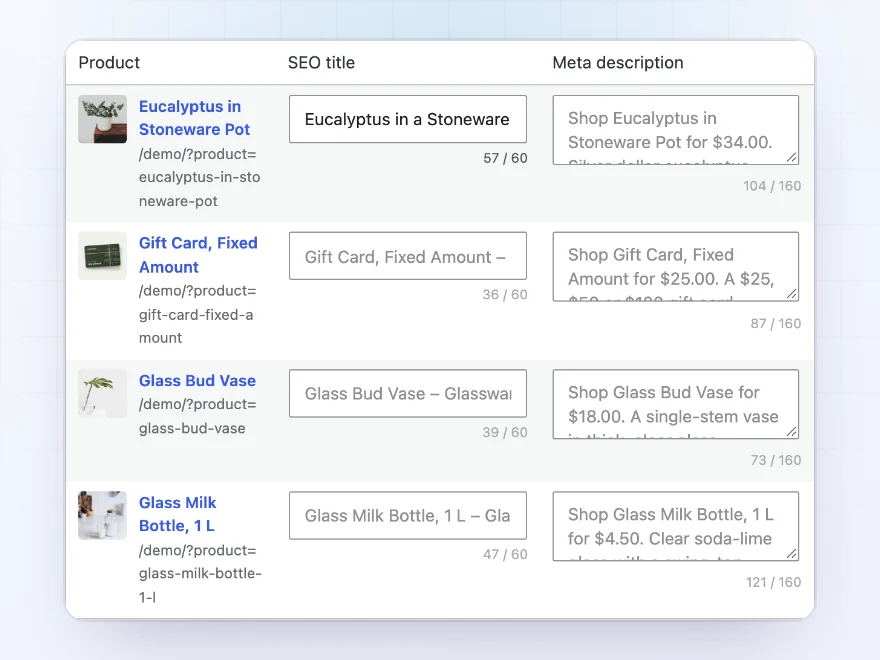880x660 pixels.
Task: Click the 87 / 160 character counter
Action: pos(776,323)
